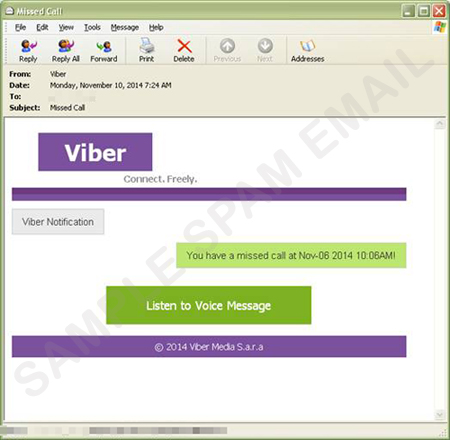This screenshot has width=450, height=440.
Task: Click the missed call notification banner
Action: (x=291, y=256)
